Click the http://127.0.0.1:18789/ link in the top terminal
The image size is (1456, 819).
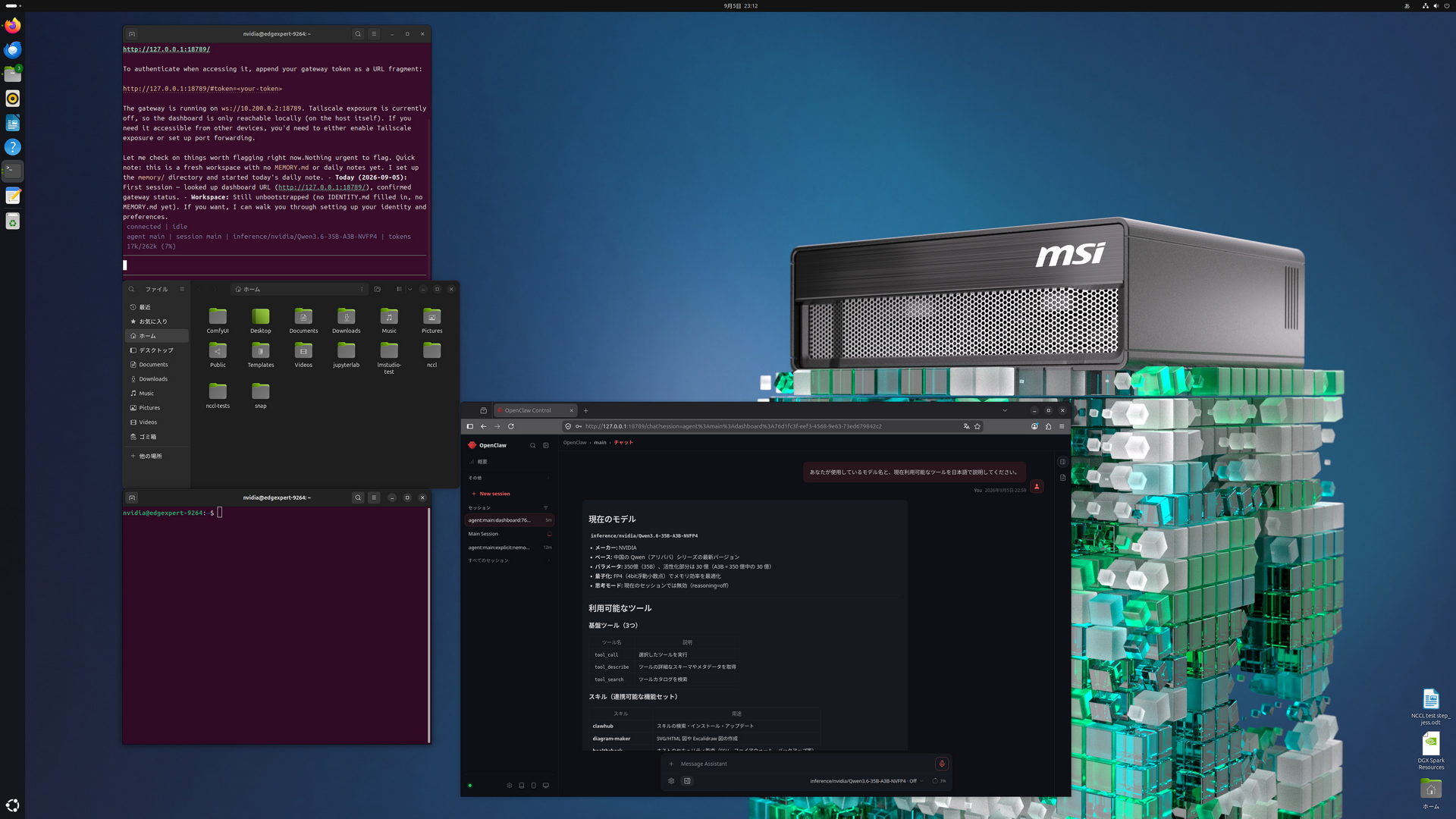pos(167,49)
